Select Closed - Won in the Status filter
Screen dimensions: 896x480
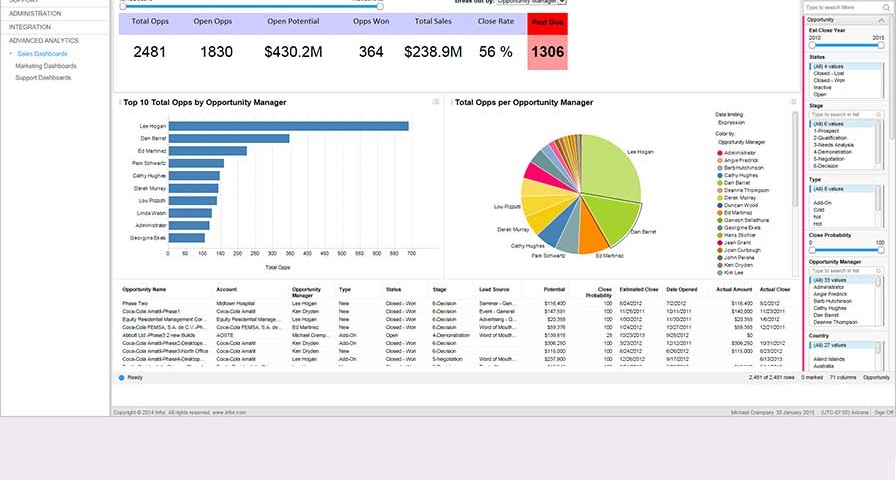point(829,81)
